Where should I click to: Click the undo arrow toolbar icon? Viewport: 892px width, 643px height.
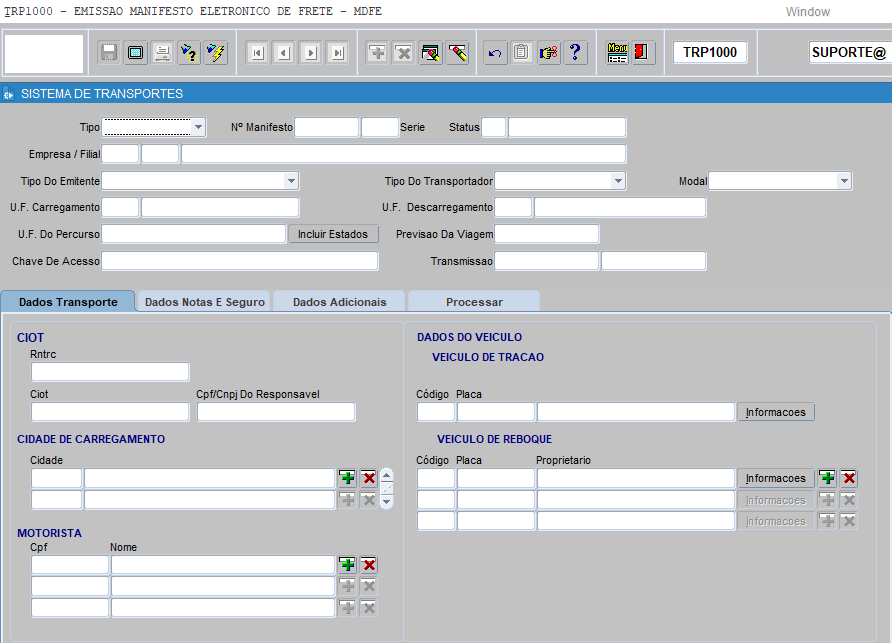tap(495, 53)
